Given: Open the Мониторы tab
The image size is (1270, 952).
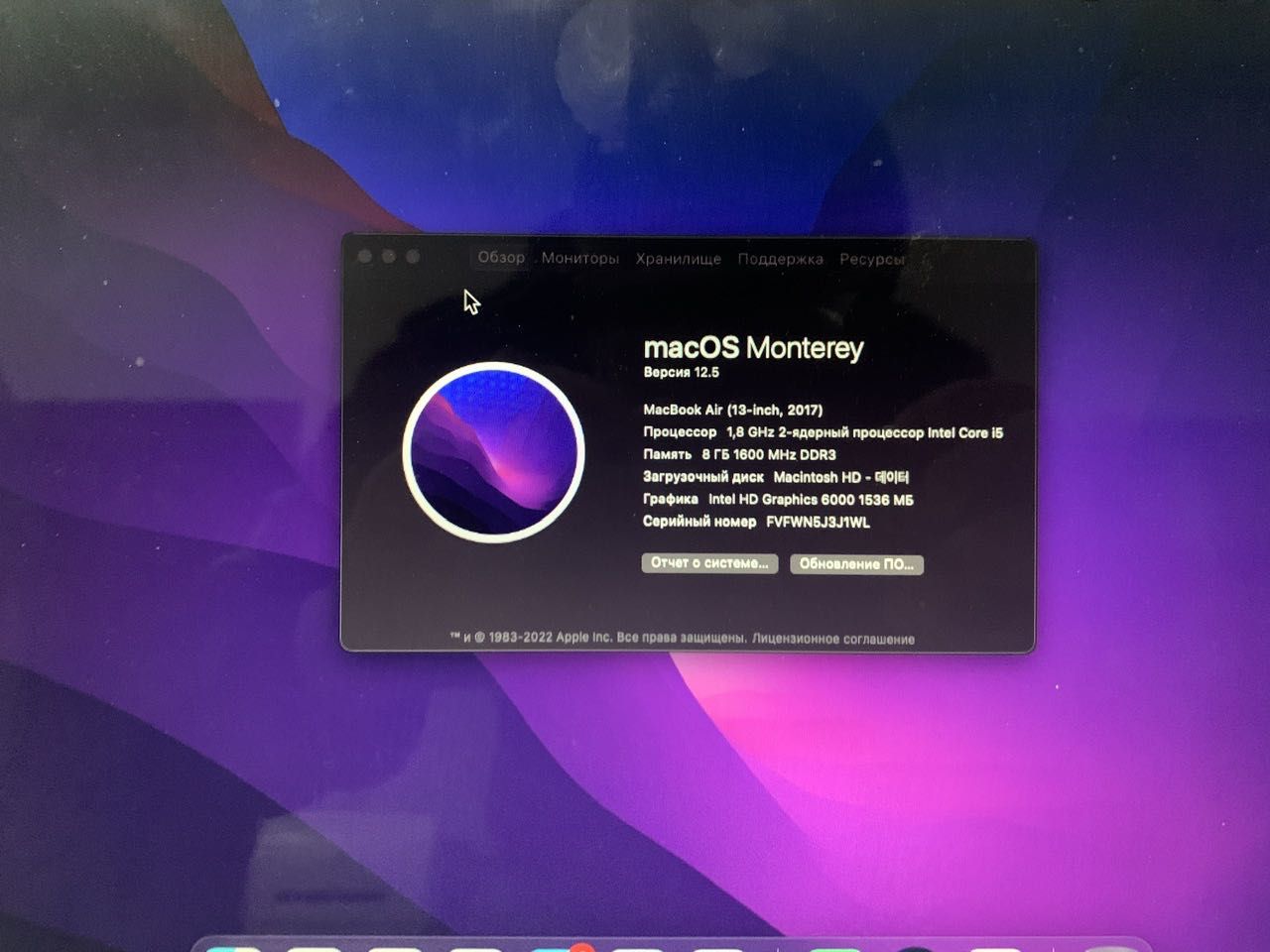Looking at the screenshot, I should tap(580, 258).
